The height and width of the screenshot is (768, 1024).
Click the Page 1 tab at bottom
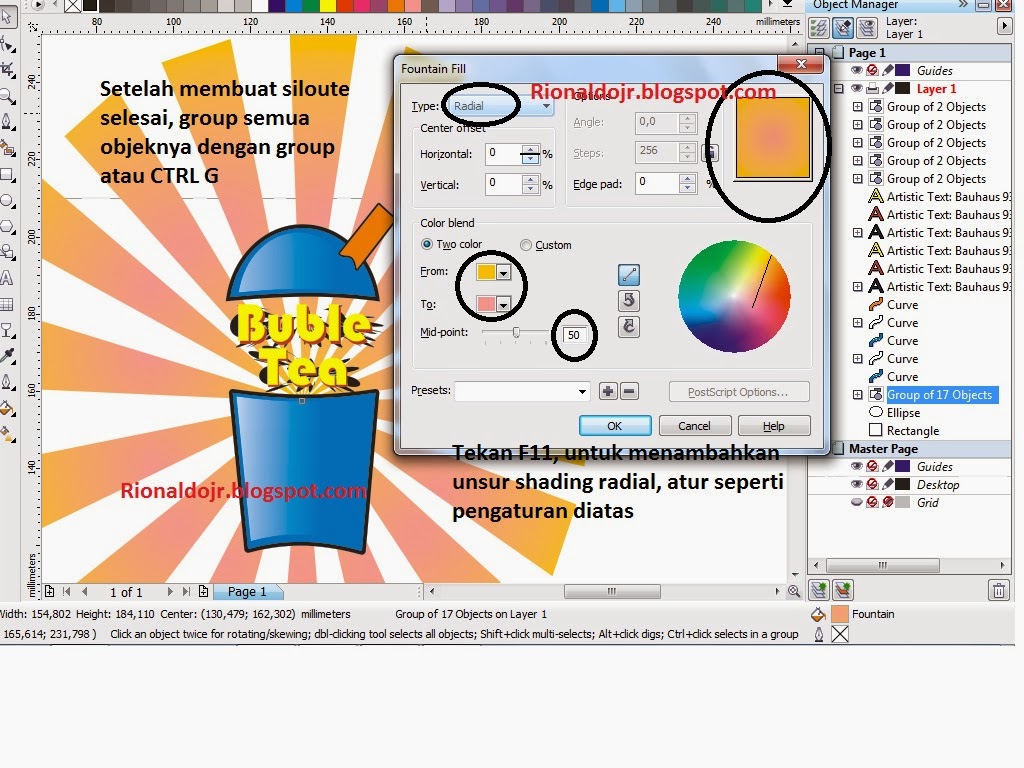pyautogui.click(x=246, y=591)
